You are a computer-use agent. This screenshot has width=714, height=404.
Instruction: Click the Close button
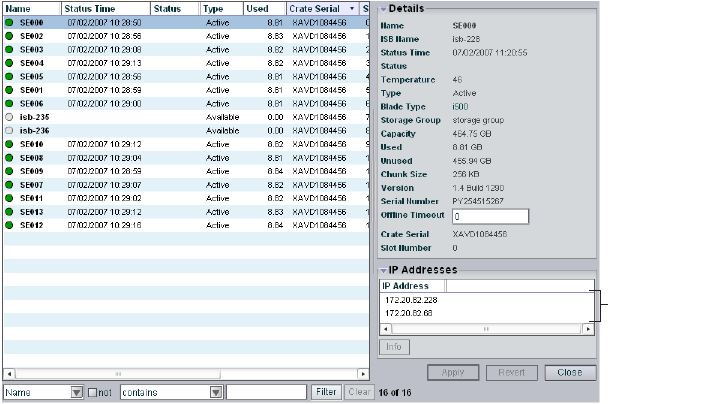570,373
